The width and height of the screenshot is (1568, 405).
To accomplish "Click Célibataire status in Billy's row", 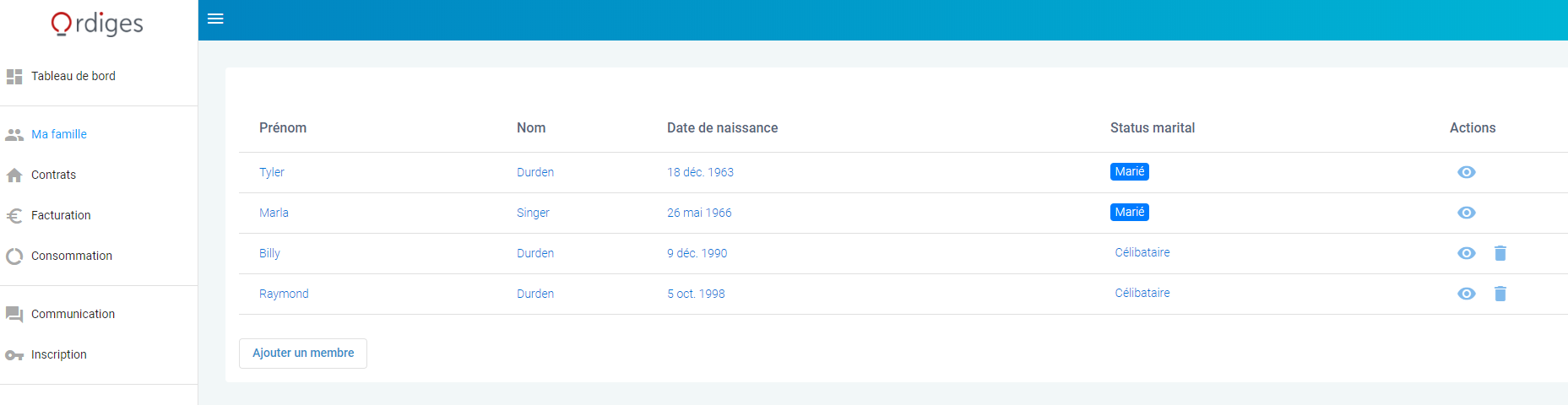I will (1142, 253).
